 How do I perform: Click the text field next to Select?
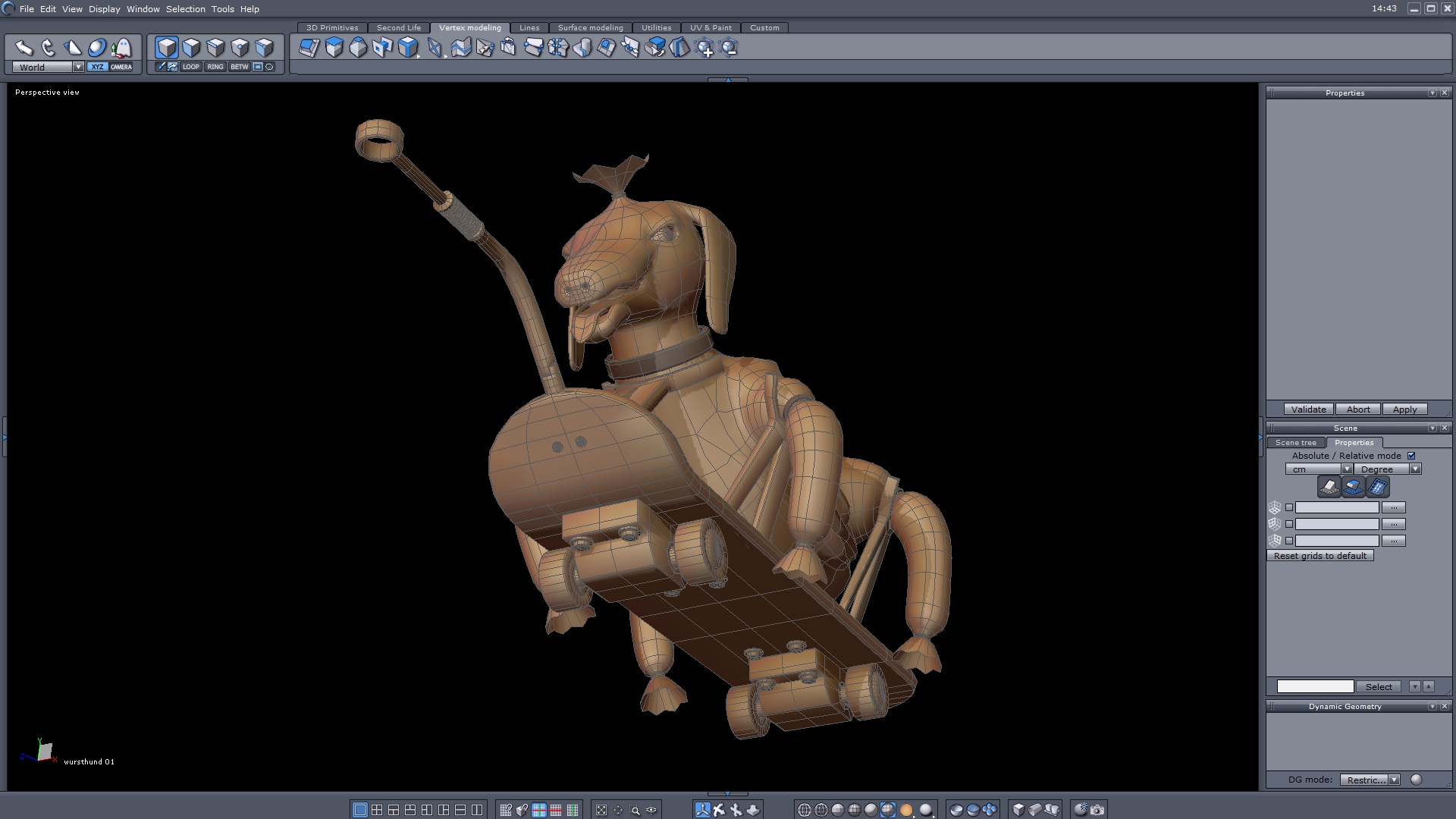pos(1315,686)
